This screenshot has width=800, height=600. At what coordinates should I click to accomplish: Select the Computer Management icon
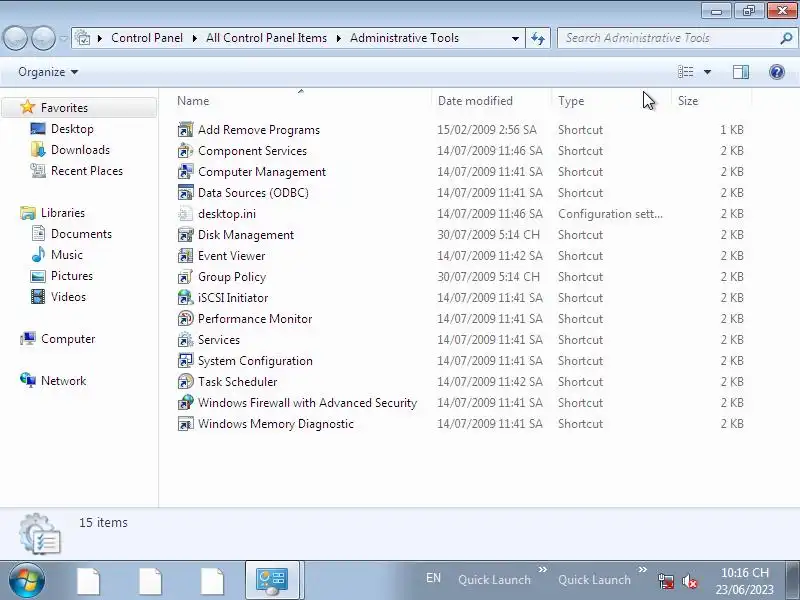185,171
